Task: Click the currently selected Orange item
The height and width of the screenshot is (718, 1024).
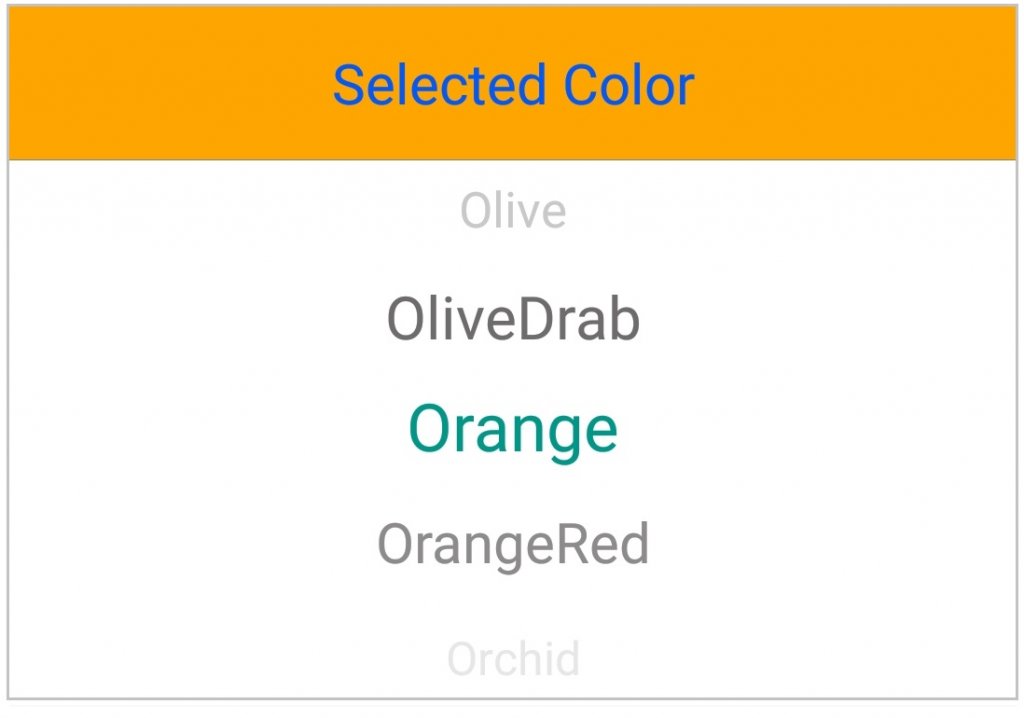Action: pyautogui.click(x=513, y=431)
